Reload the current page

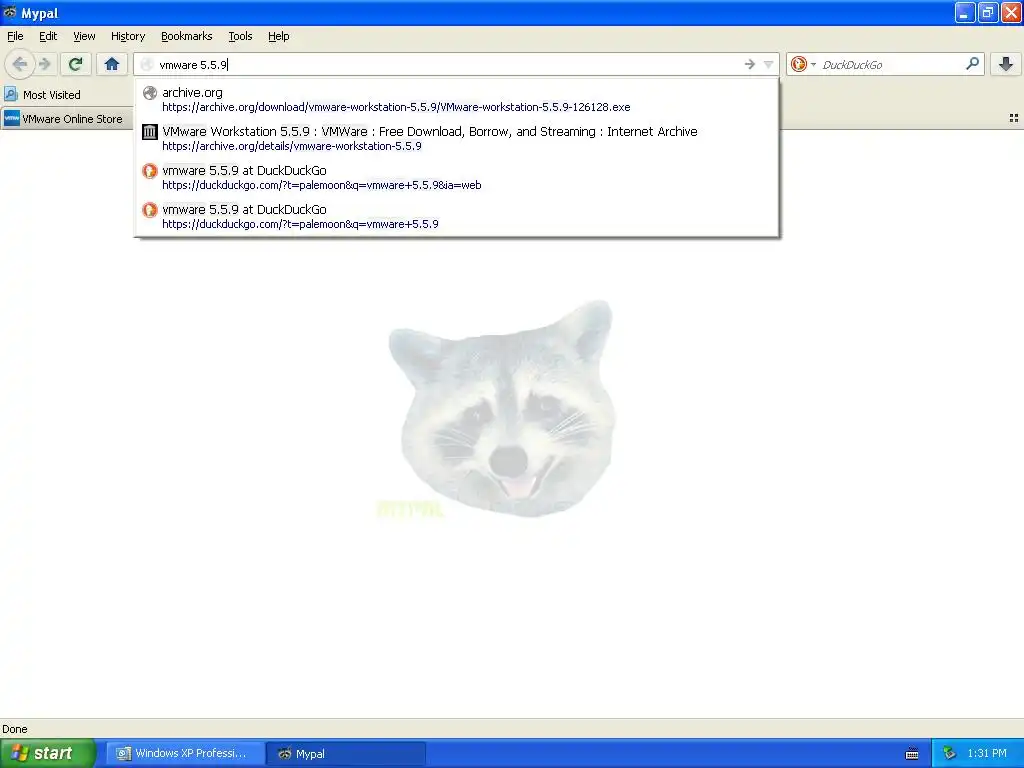point(75,64)
